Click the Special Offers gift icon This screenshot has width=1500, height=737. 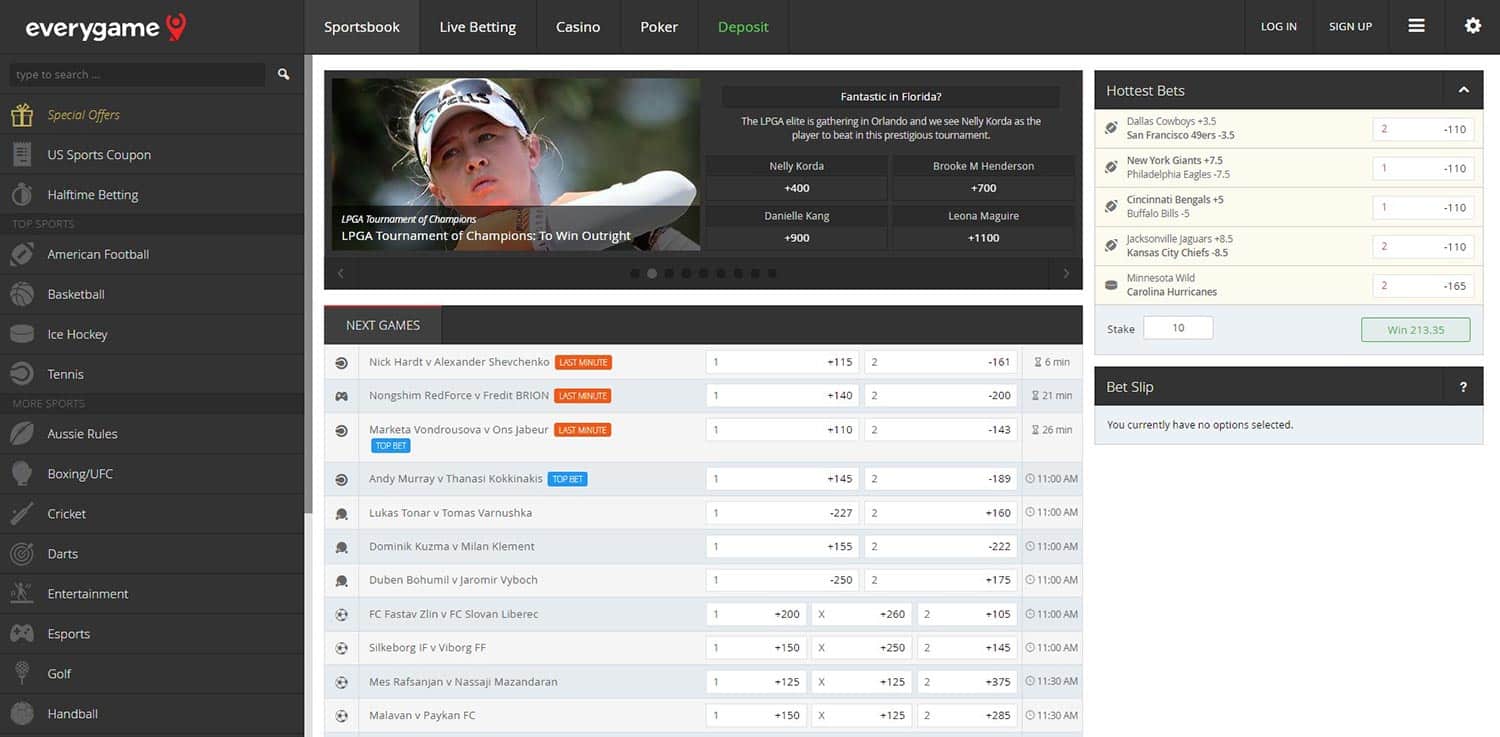pyautogui.click(x=22, y=115)
